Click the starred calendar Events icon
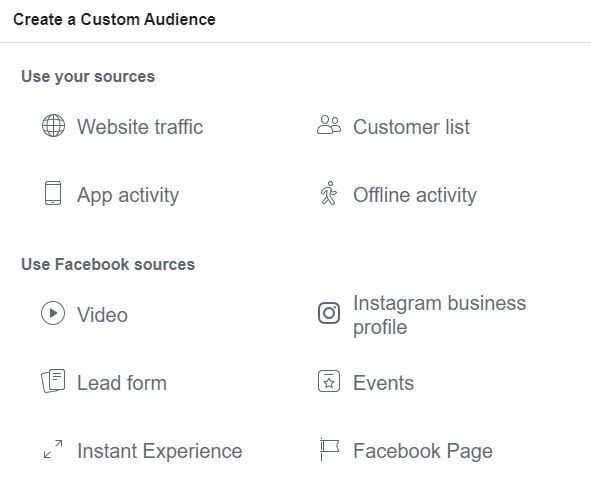The height and width of the screenshot is (482, 591). click(x=329, y=381)
